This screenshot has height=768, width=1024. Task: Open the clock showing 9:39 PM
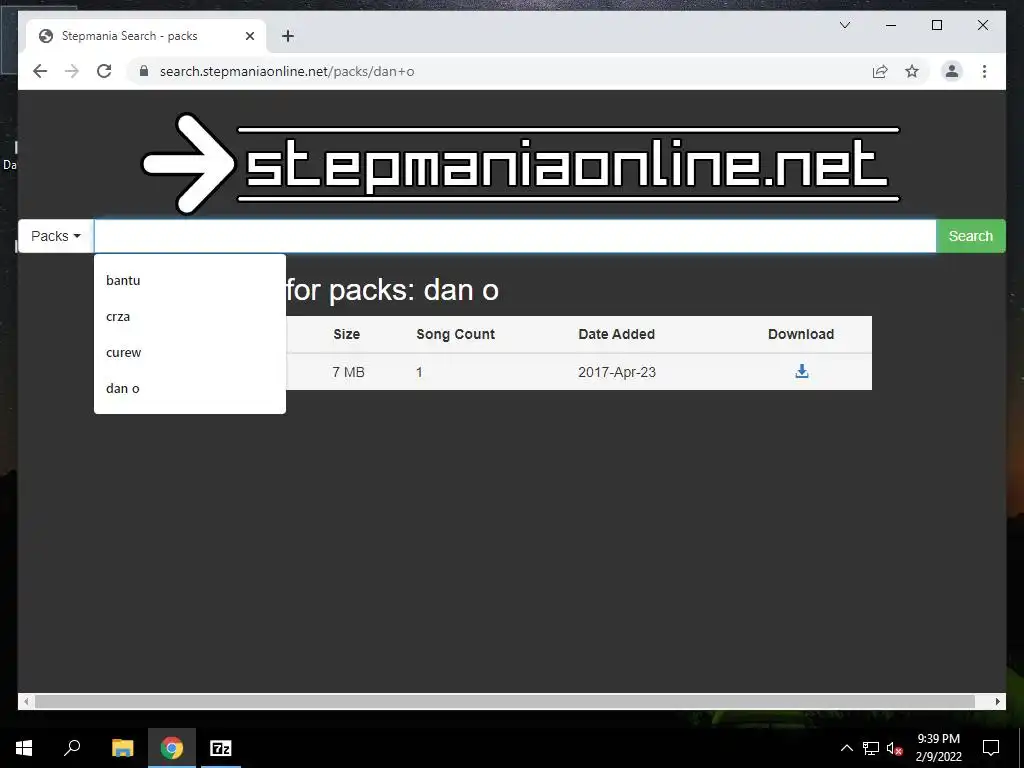pyautogui.click(x=938, y=748)
